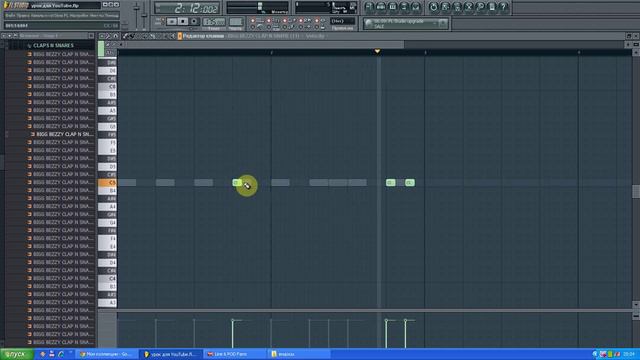640x360 pixels.
Task: Toggle the Browser view icon
Action: 404,7
